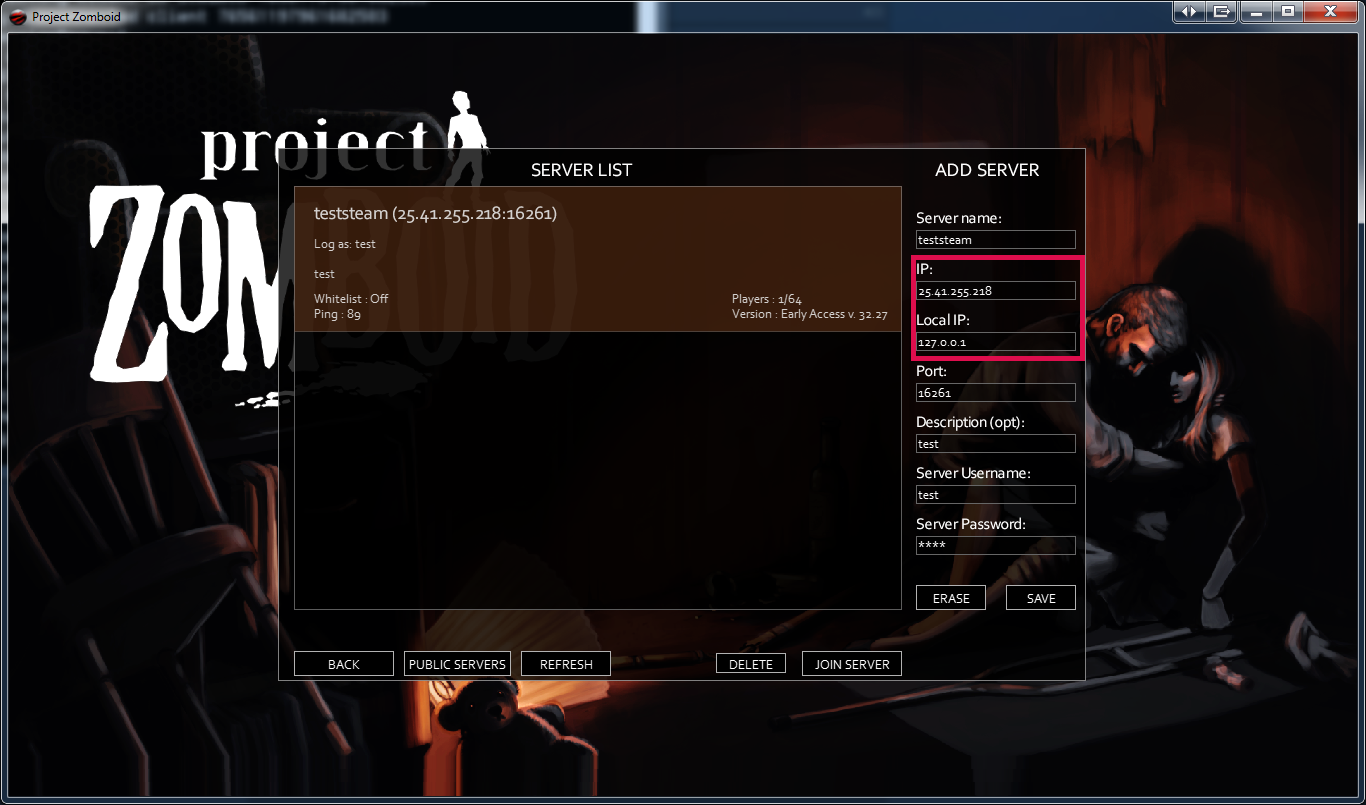Click "Version : Early Access v. 32.27" text
The height and width of the screenshot is (805, 1366).
click(809, 314)
